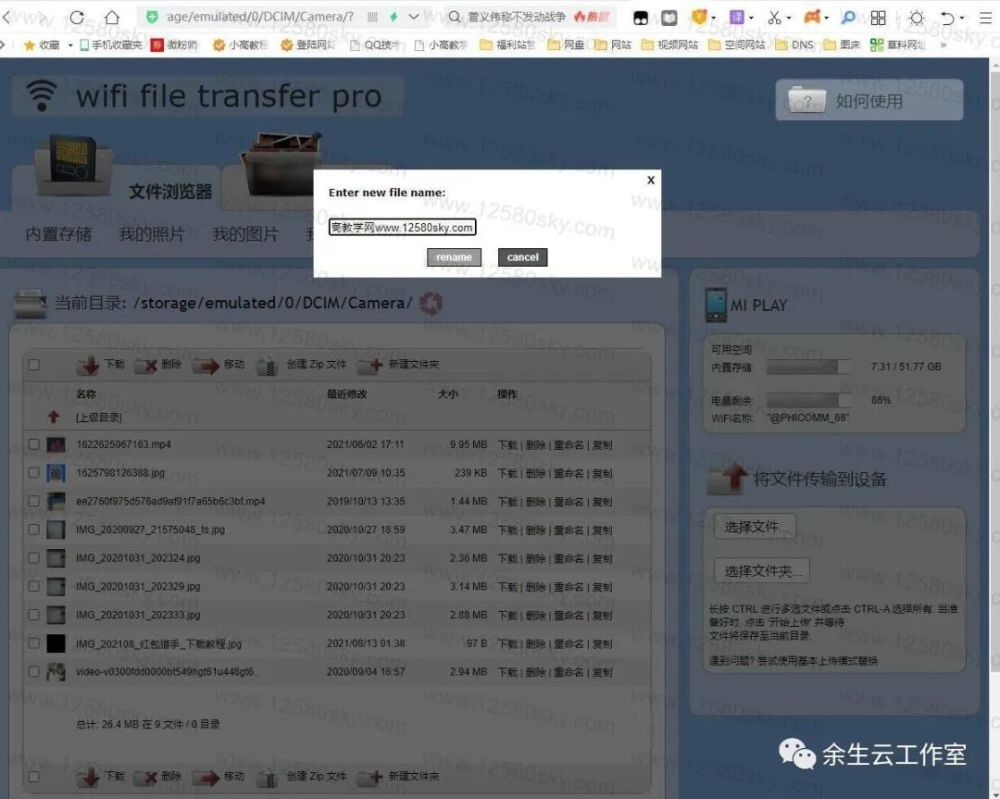Open the photo gallery crate tab icon
Screen dimensions: 1000x799
(x=281, y=167)
